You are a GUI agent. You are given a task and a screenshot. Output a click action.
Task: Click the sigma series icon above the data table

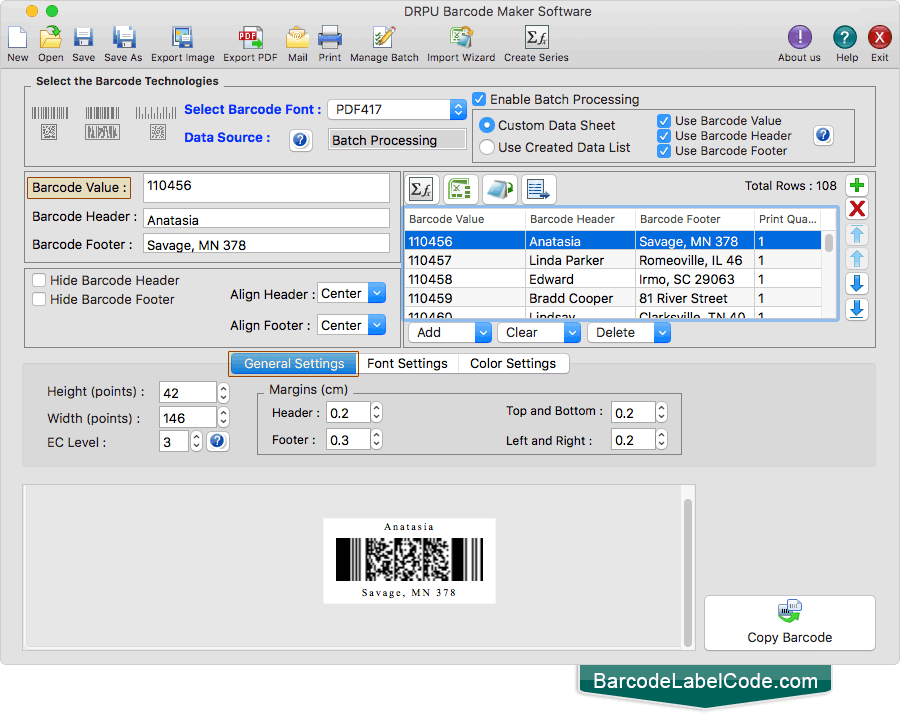click(421, 189)
